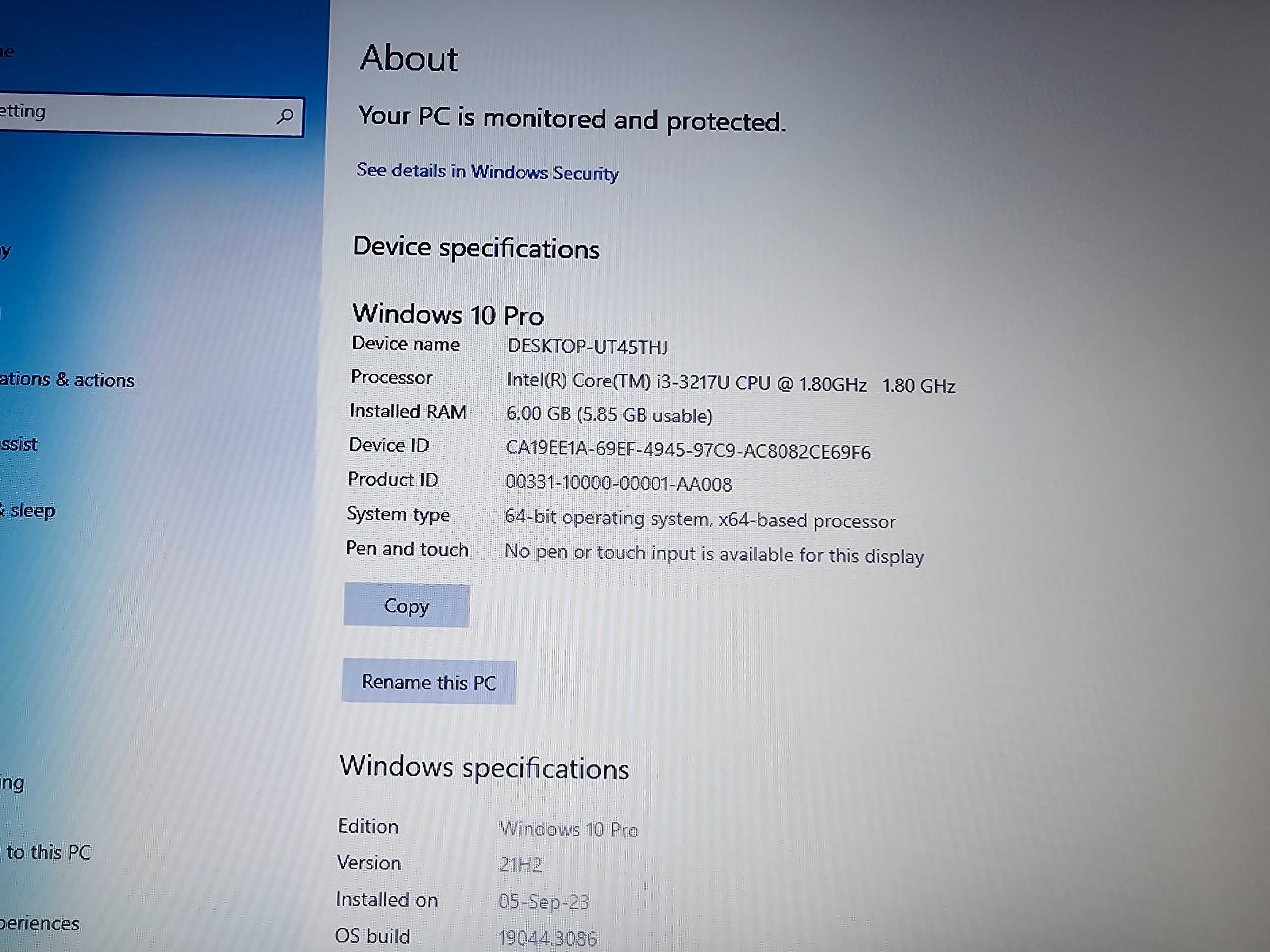The width and height of the screenshot is (1270, 952).
Task: Select the Version value 21H2
Action: 520,864
